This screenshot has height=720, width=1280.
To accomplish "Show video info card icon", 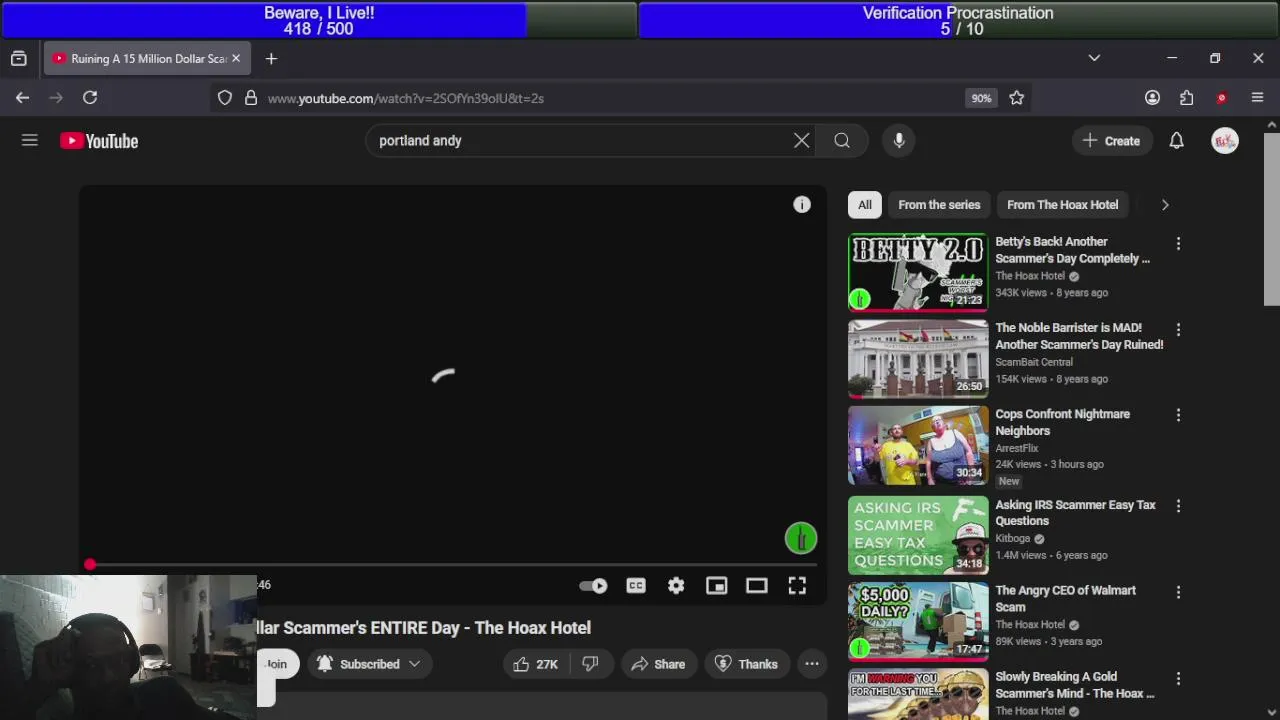I will tap(802, 204).
